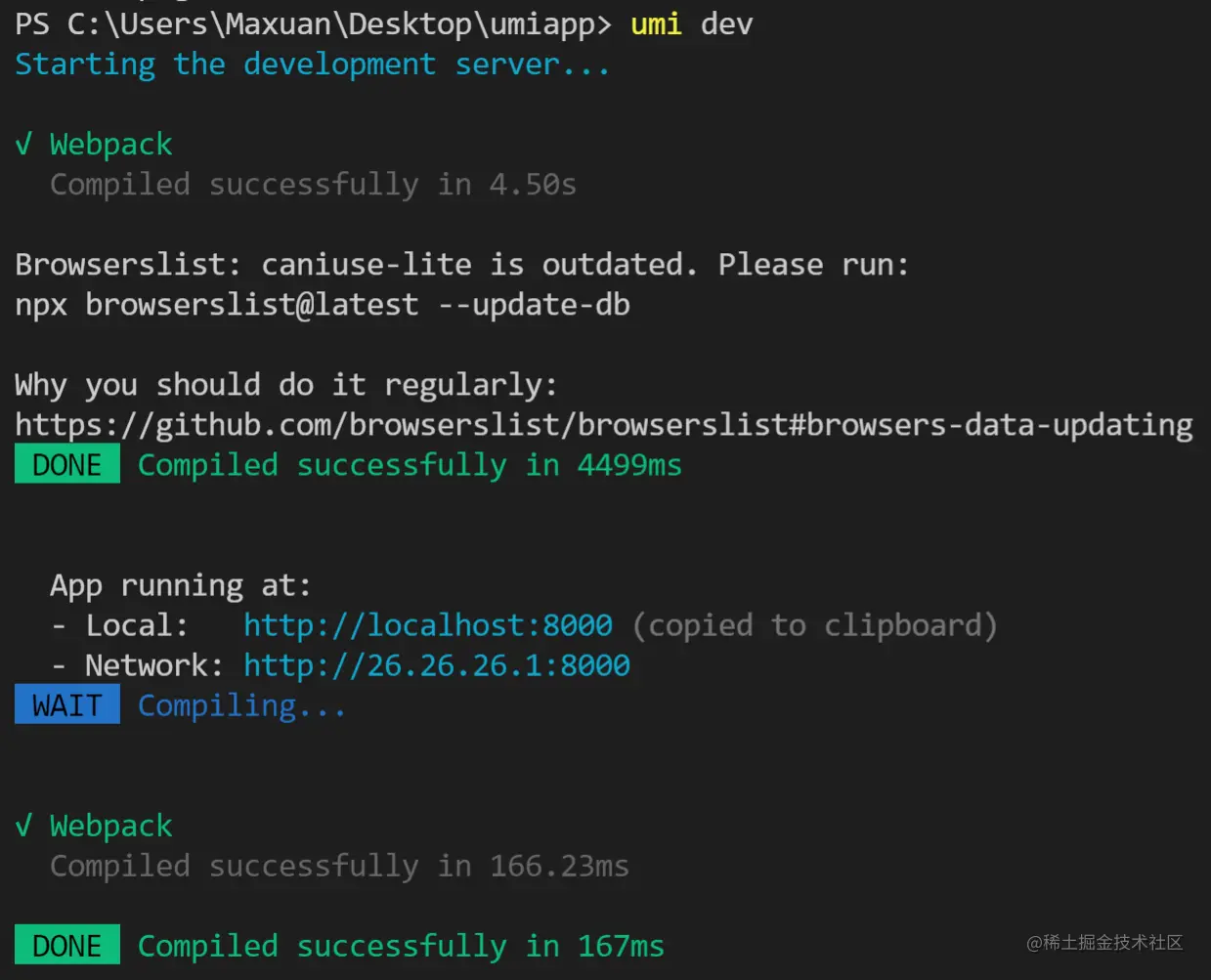This screenshot has width=1211, height=980.
Task: Click 'Browserslist: caniuse-lite is outdated' line
Action: (x=461, y=265)
